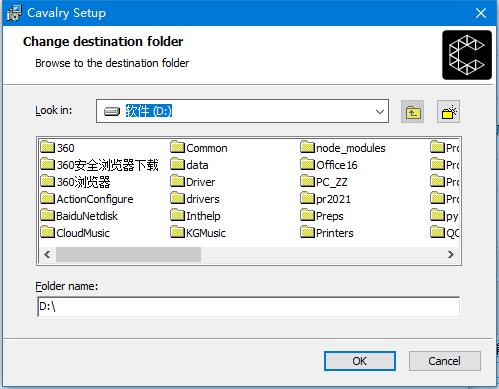This screenshot has height=389, width=499.
Task: Close the Cavalry Setup dialog
Action: click(x=481, y=13)
